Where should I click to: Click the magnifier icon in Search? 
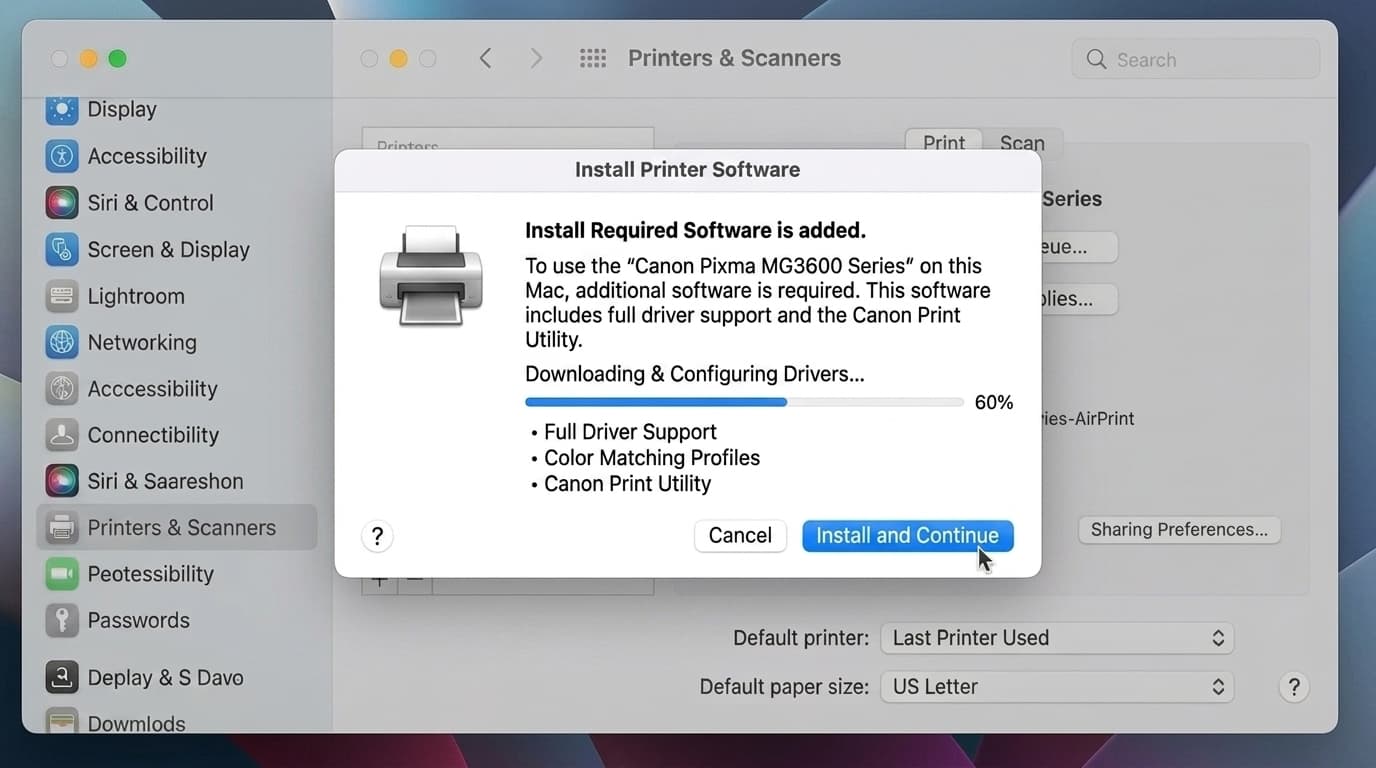pyautogui.click(x=1096, y=60)
